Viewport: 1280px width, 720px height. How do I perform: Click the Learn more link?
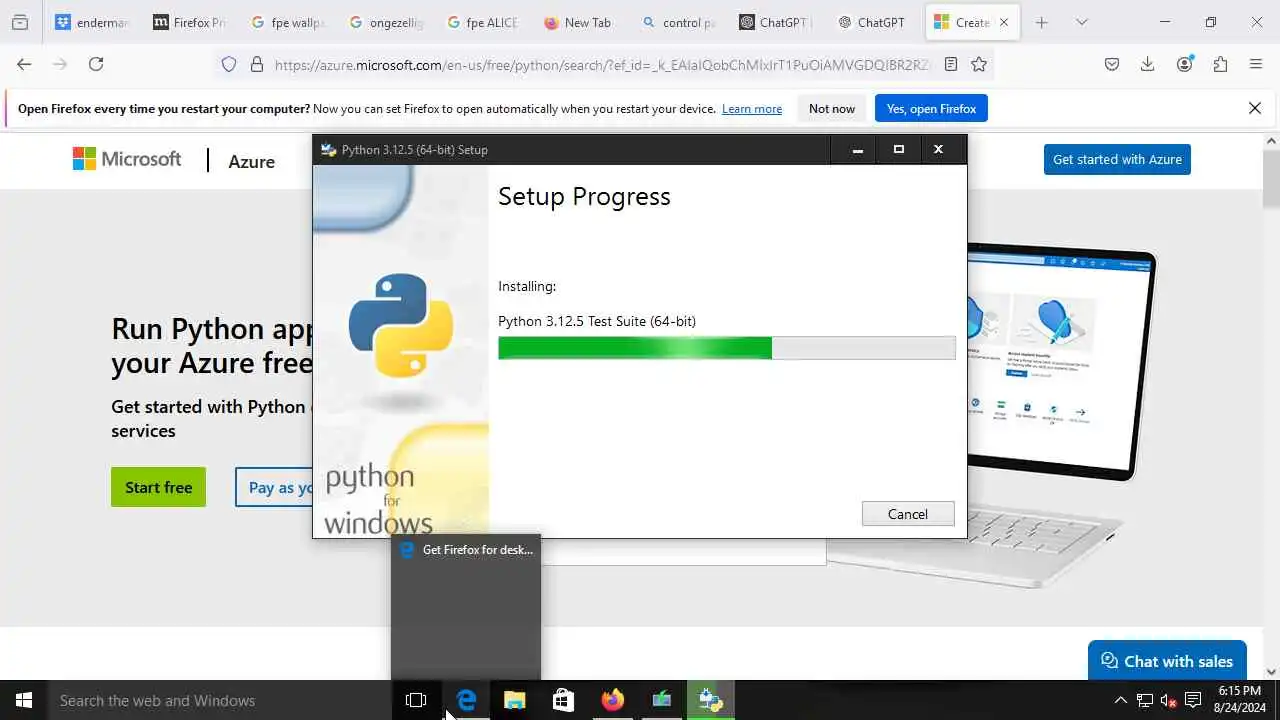[x=752, y=109]
